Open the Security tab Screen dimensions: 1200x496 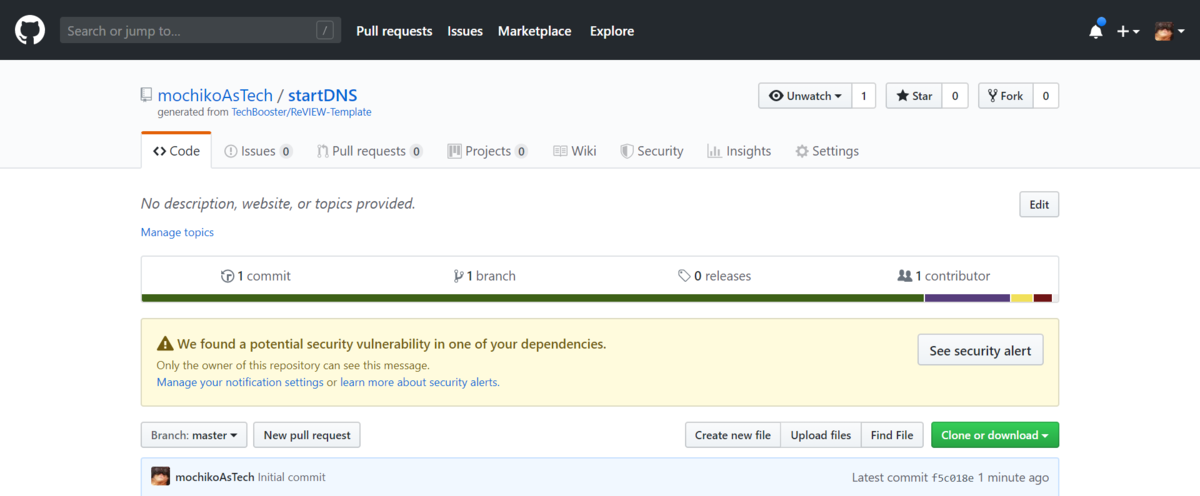coord(652,151)
